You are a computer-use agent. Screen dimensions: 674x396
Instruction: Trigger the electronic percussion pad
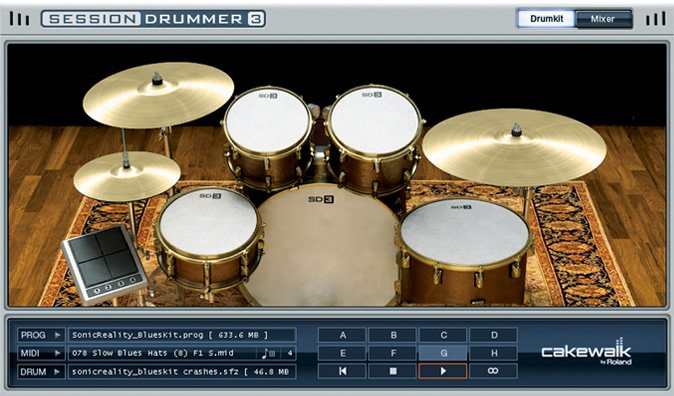pyautogui.click(x=104, y=263)
